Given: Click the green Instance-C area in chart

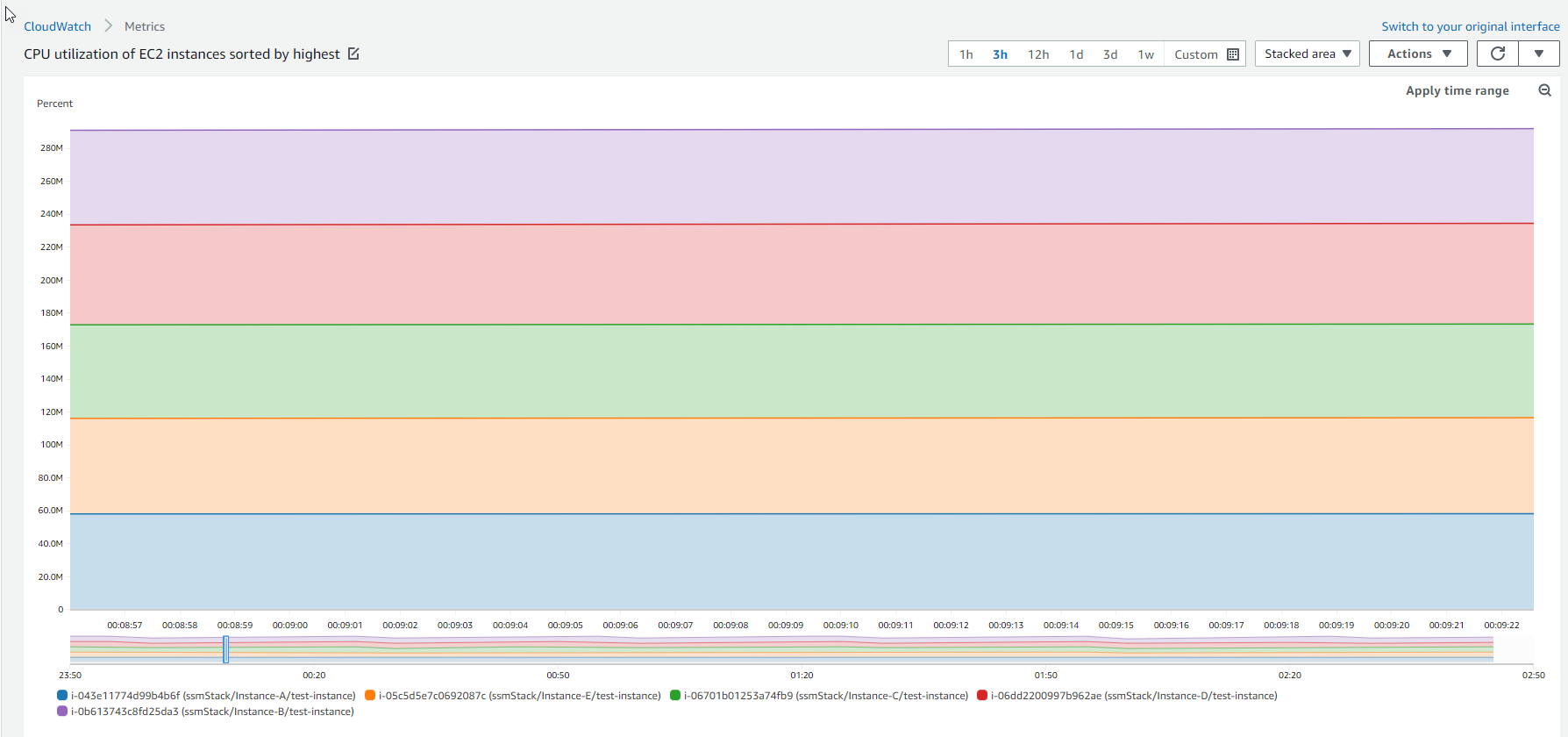Looking at the screenshot, I should click(802, 371).
